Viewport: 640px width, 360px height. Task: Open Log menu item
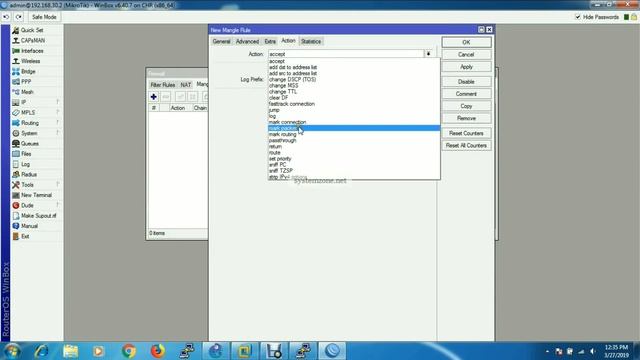(25, 164)
